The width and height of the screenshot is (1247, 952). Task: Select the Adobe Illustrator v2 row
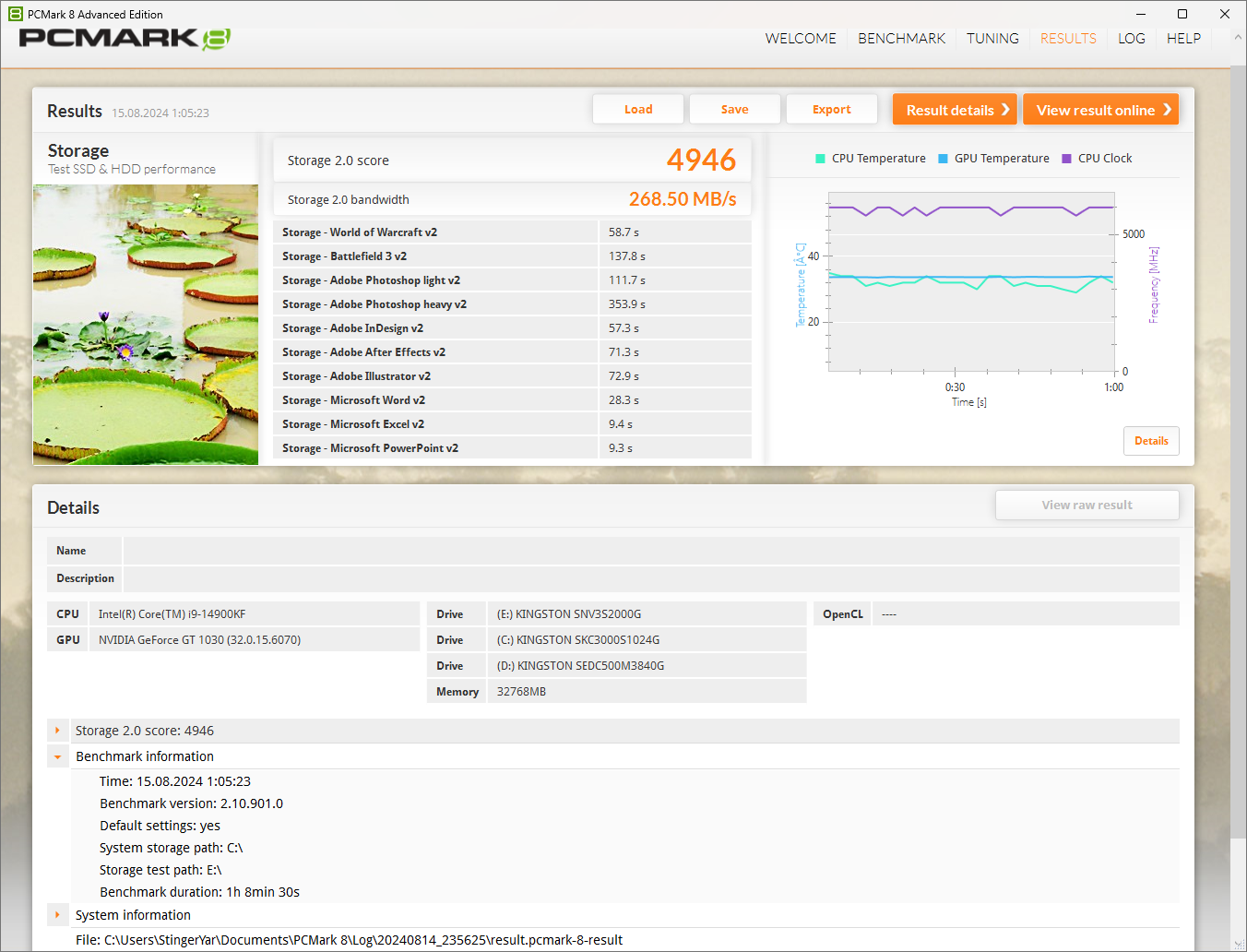click(512, 376)
